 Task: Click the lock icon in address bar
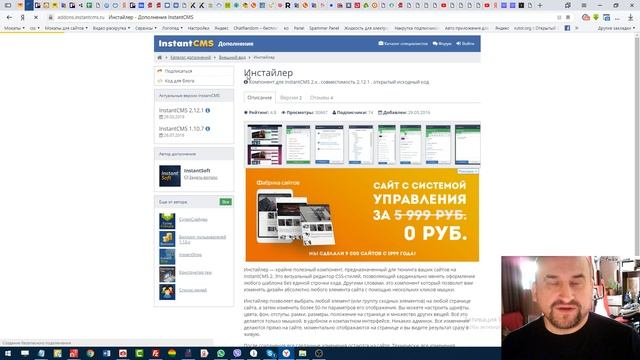pyautogui.click(x=51, y=18)
